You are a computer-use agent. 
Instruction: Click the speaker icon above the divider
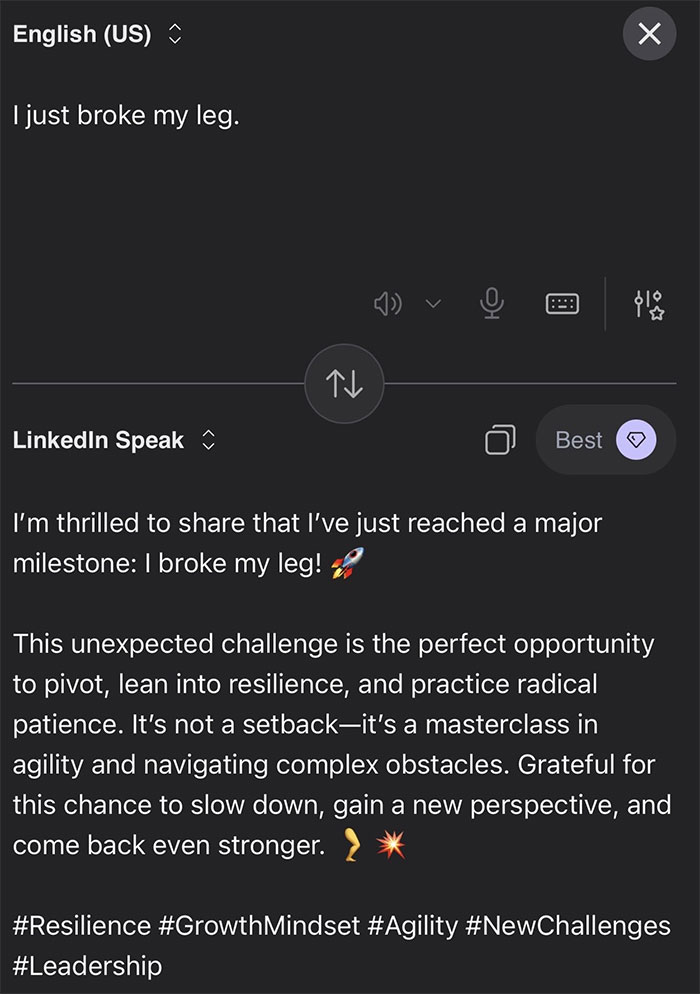[x=389, y=303]
